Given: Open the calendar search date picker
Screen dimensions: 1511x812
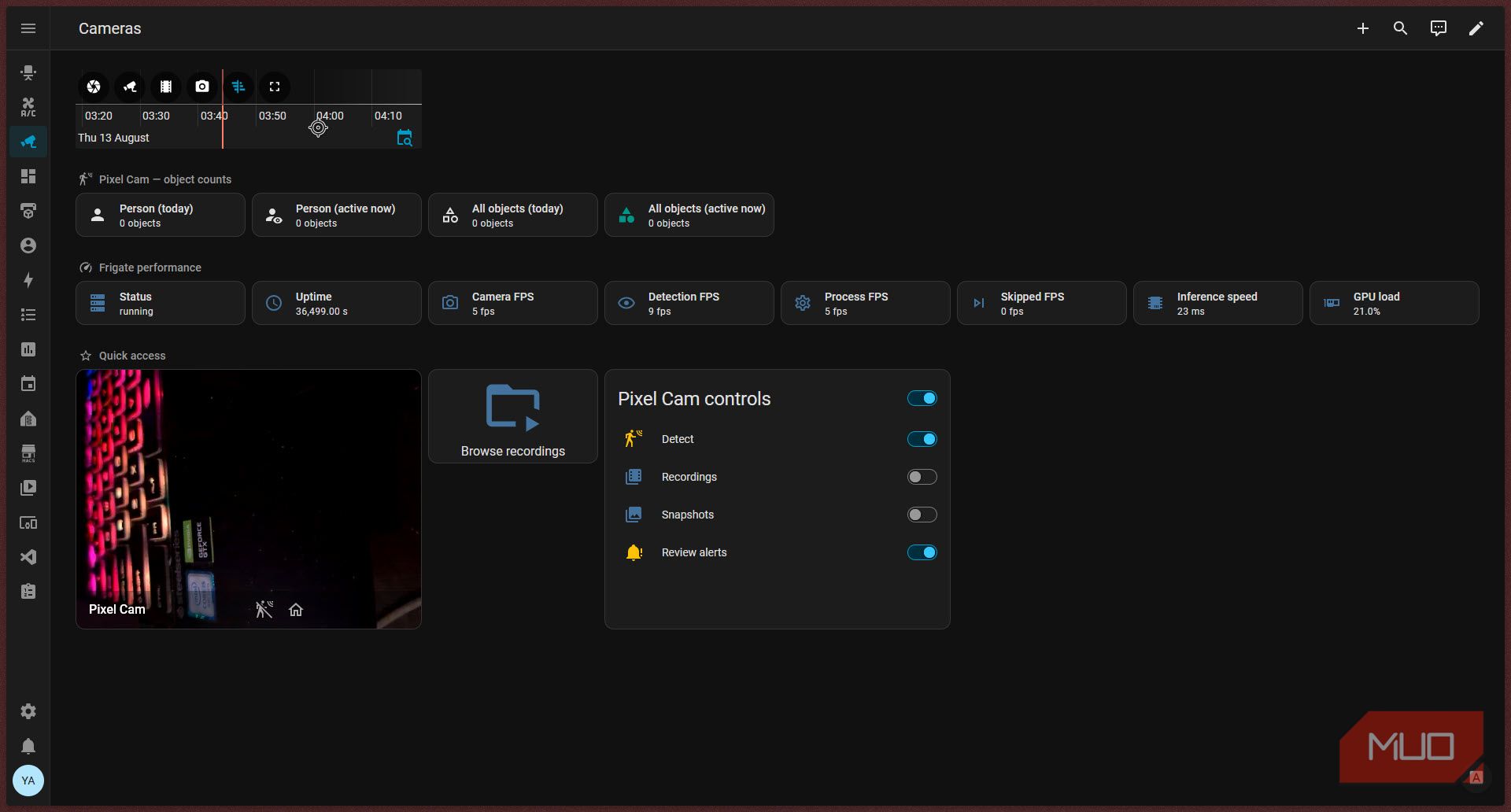Looking at the screenshot, I should pyautogui.click(x=405, y=138).
